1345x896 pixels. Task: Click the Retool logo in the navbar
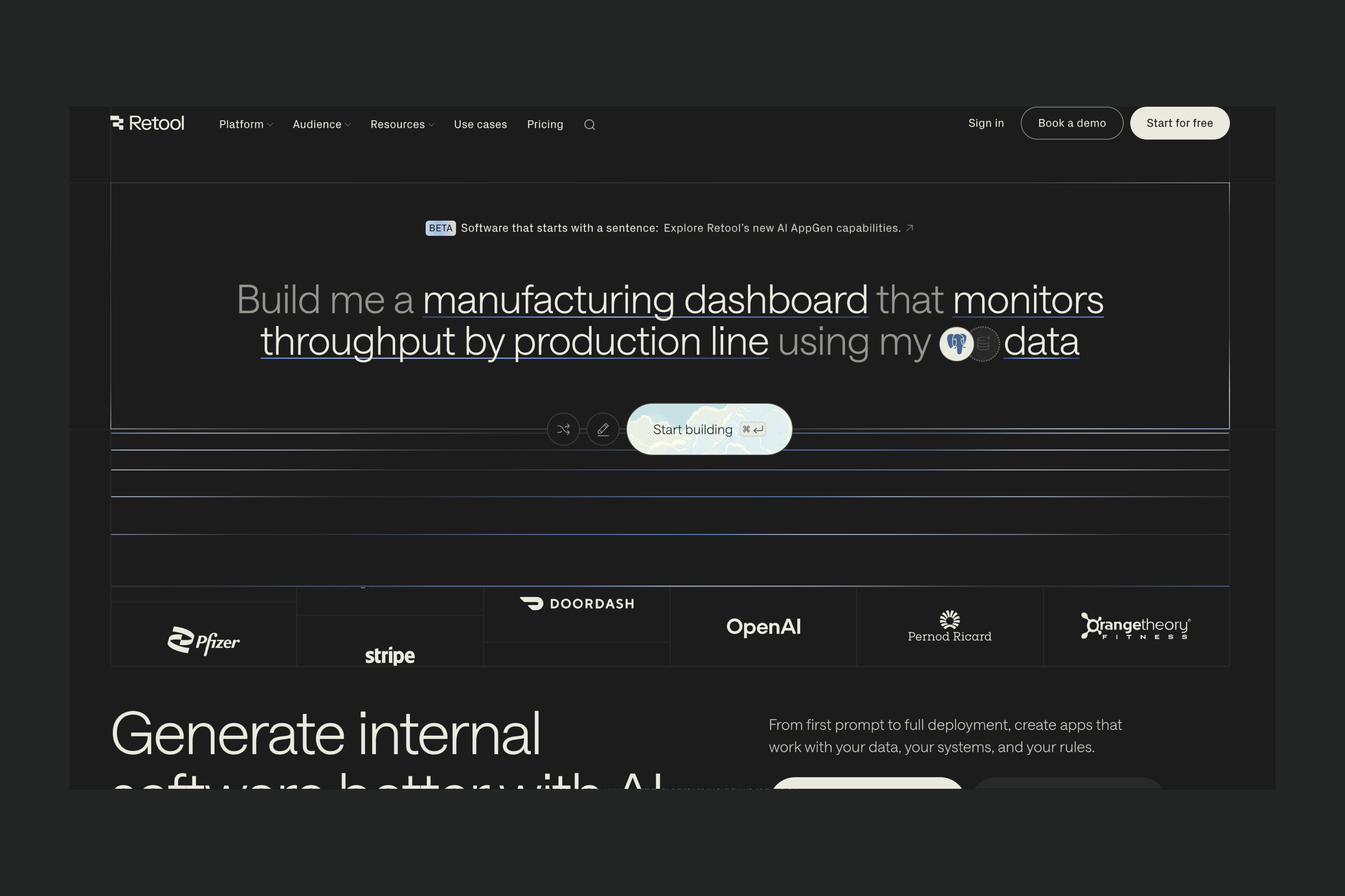[148, 123]
